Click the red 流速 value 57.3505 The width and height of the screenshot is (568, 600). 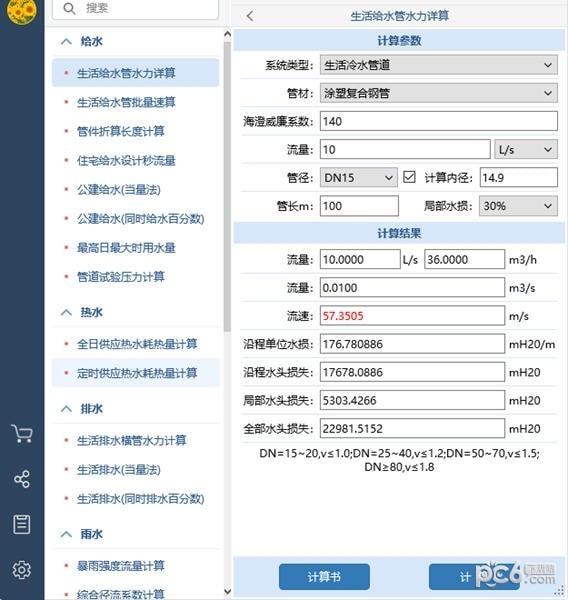[412, 316]
